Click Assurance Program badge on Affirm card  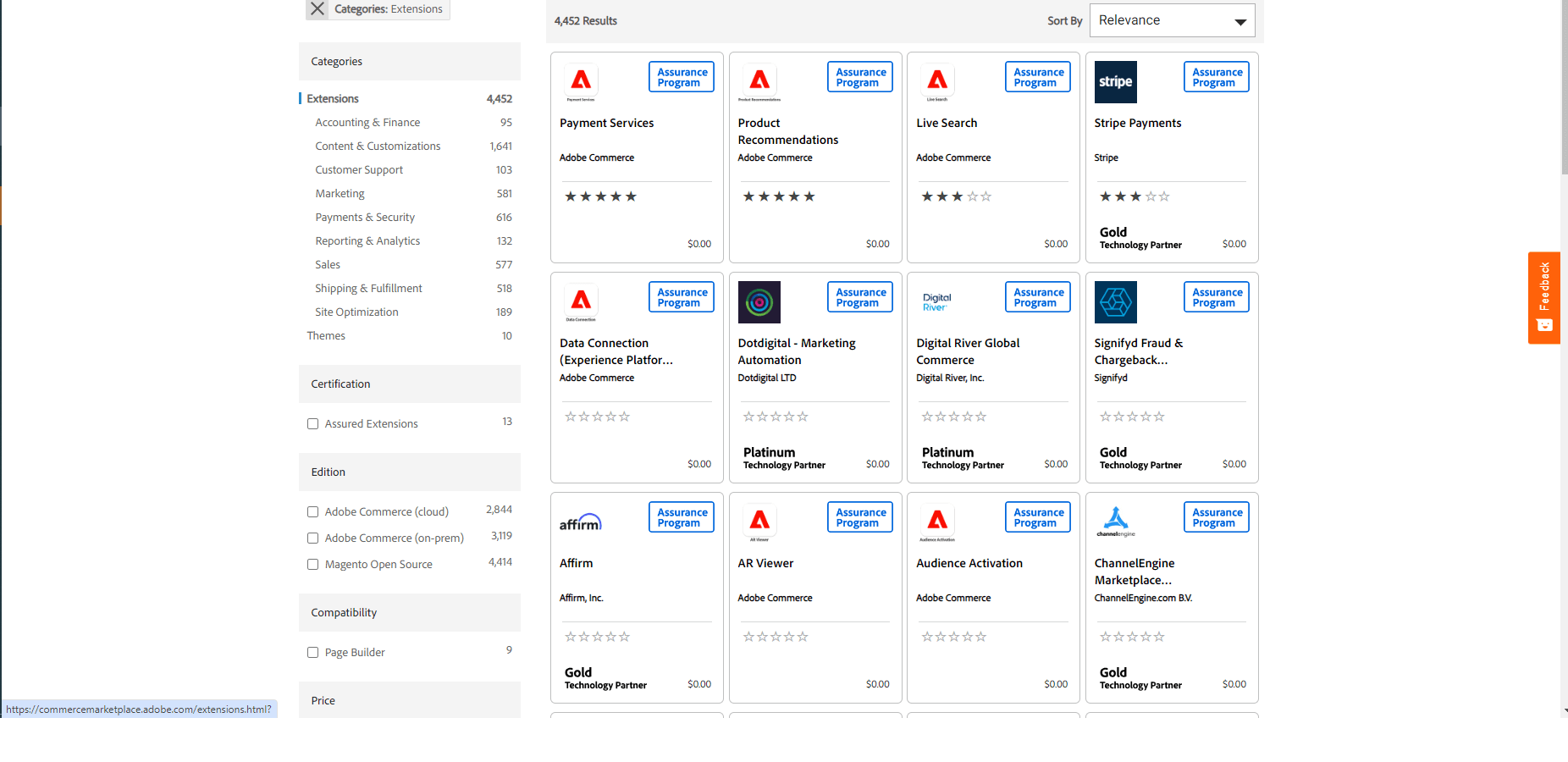point(682,517)
